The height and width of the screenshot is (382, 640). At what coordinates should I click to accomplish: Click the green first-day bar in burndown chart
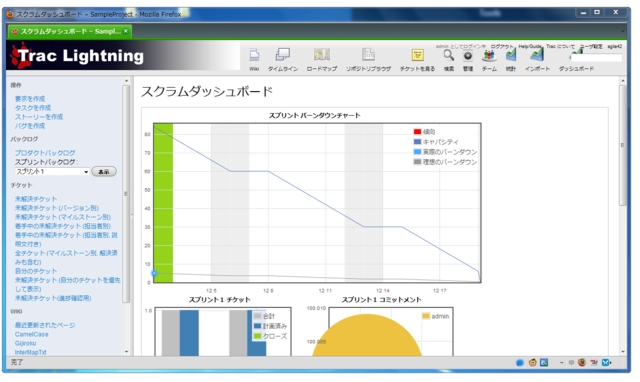click(163, 203)
